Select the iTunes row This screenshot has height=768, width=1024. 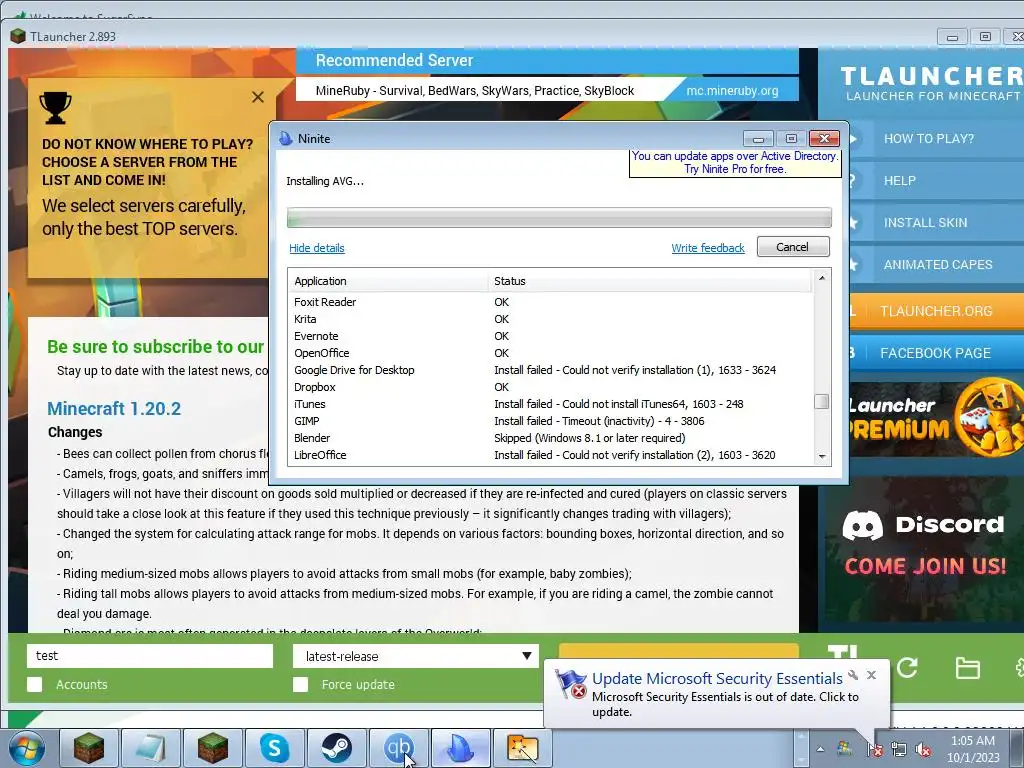point(550,404)
